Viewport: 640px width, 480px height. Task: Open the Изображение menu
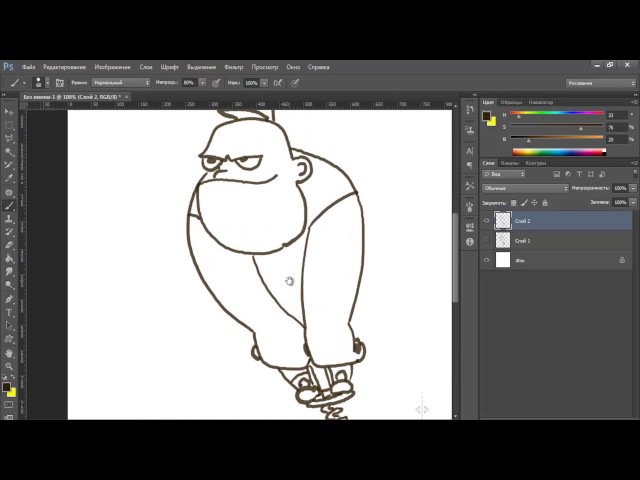tap(112, 67)
